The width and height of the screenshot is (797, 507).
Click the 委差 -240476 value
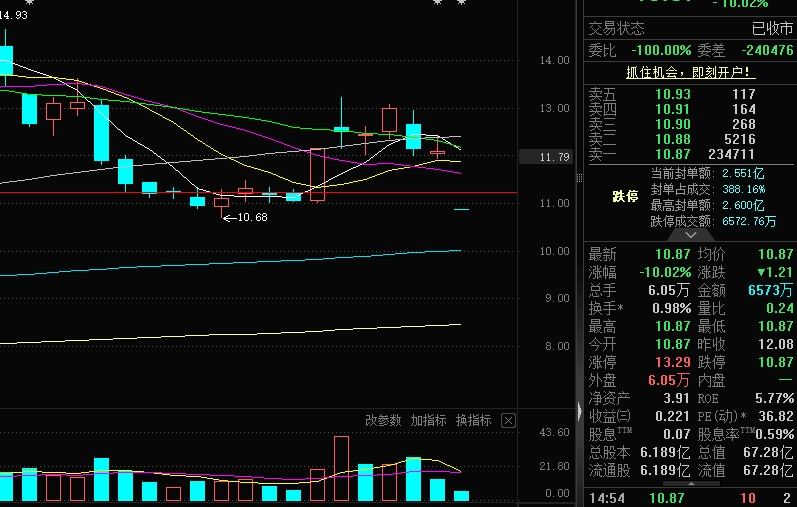[x=767, y=50]
